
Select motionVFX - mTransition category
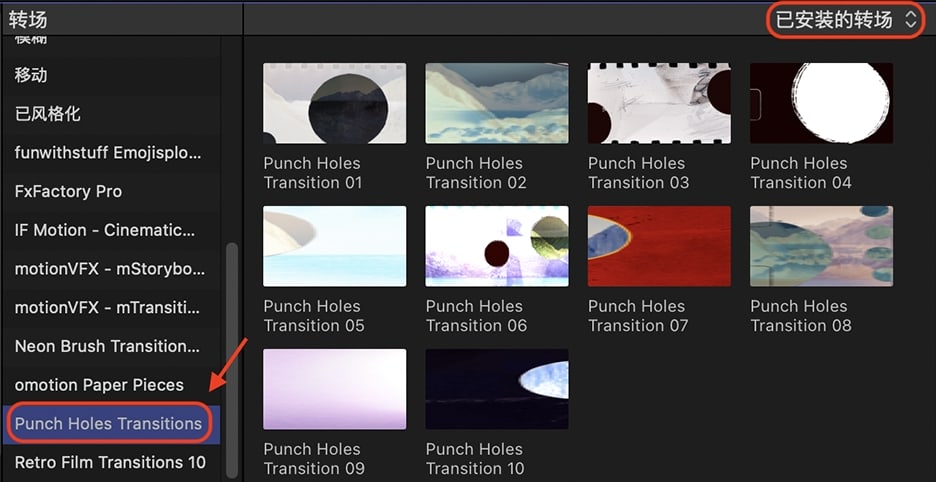click(x=109, y=308)
